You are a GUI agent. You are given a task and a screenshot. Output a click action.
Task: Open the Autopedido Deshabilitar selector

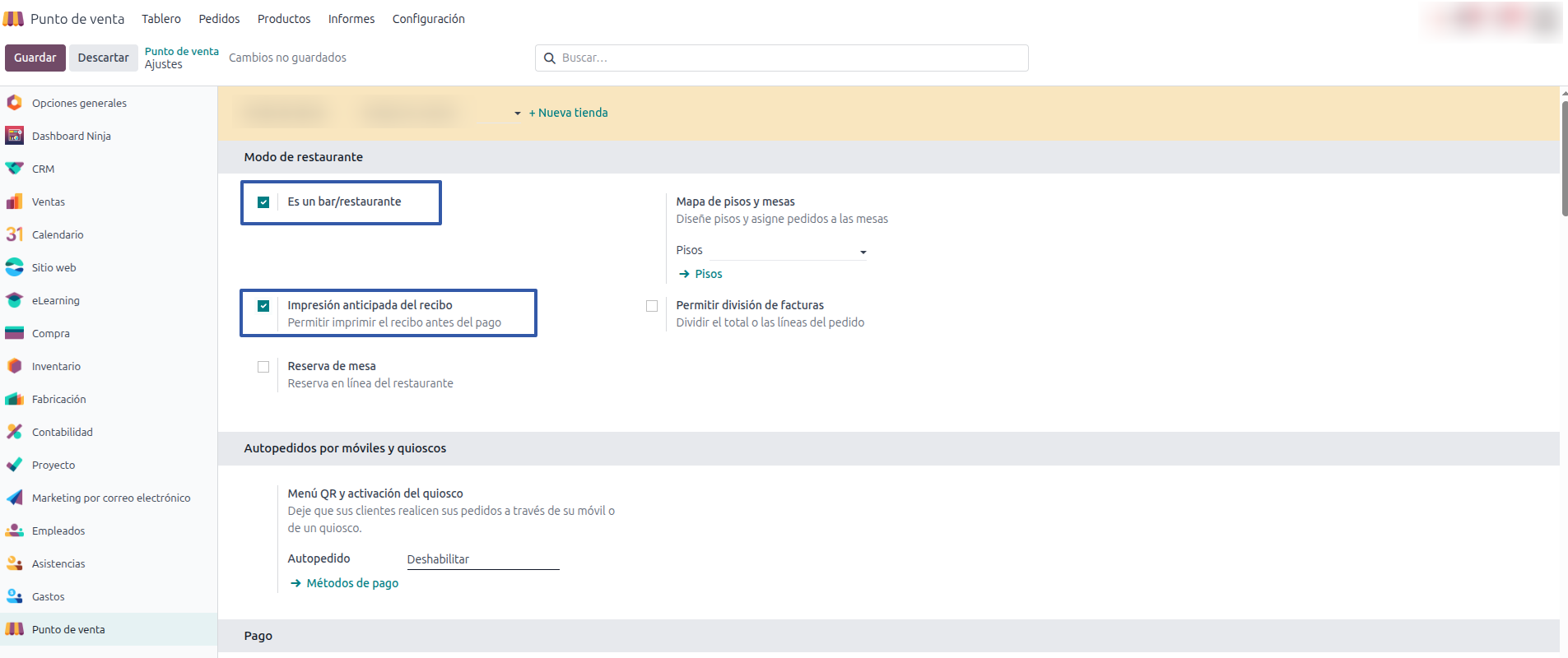coord(482,559)
